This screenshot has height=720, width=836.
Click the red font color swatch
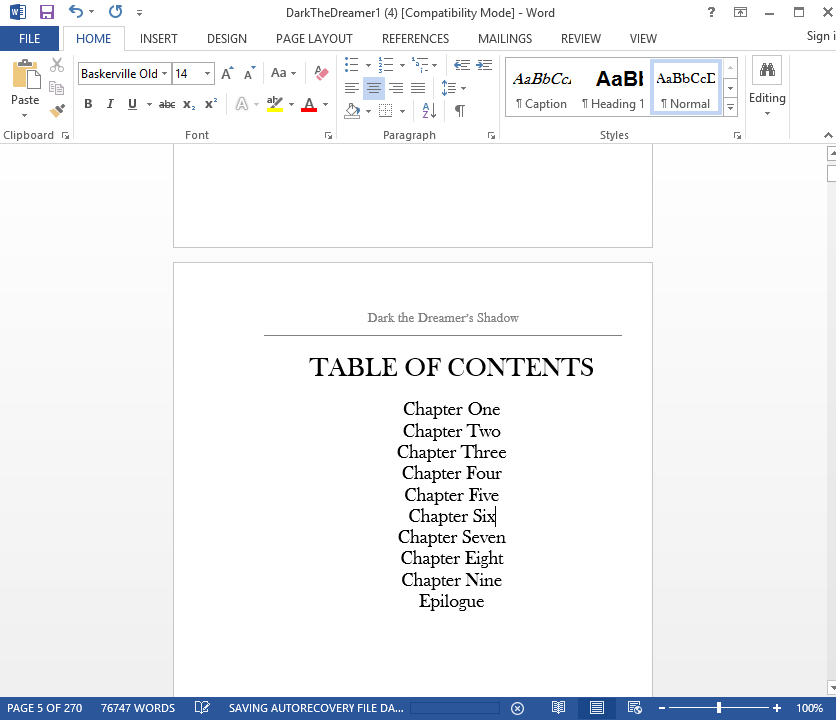(308, 105)
